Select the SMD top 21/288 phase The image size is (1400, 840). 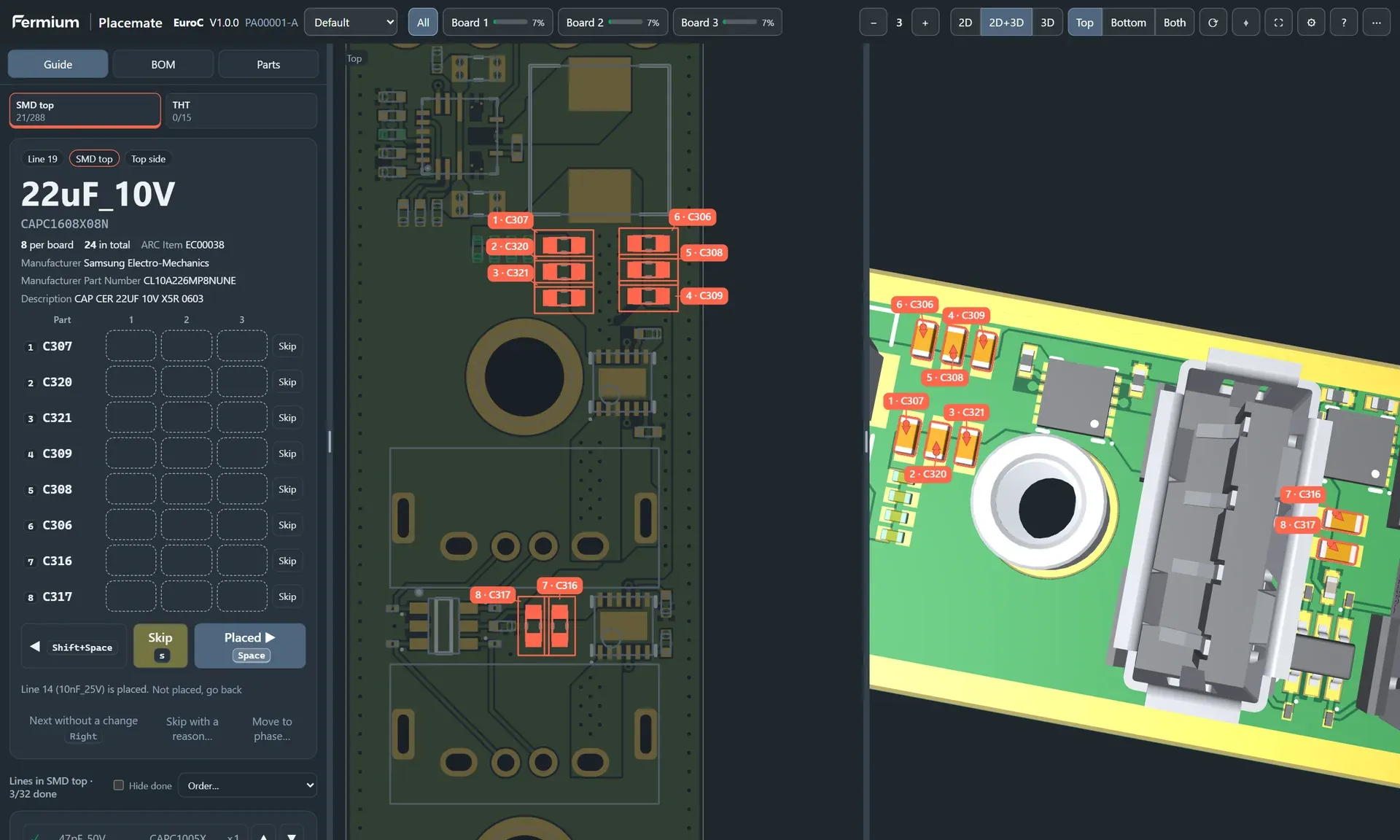click(85, 111)
